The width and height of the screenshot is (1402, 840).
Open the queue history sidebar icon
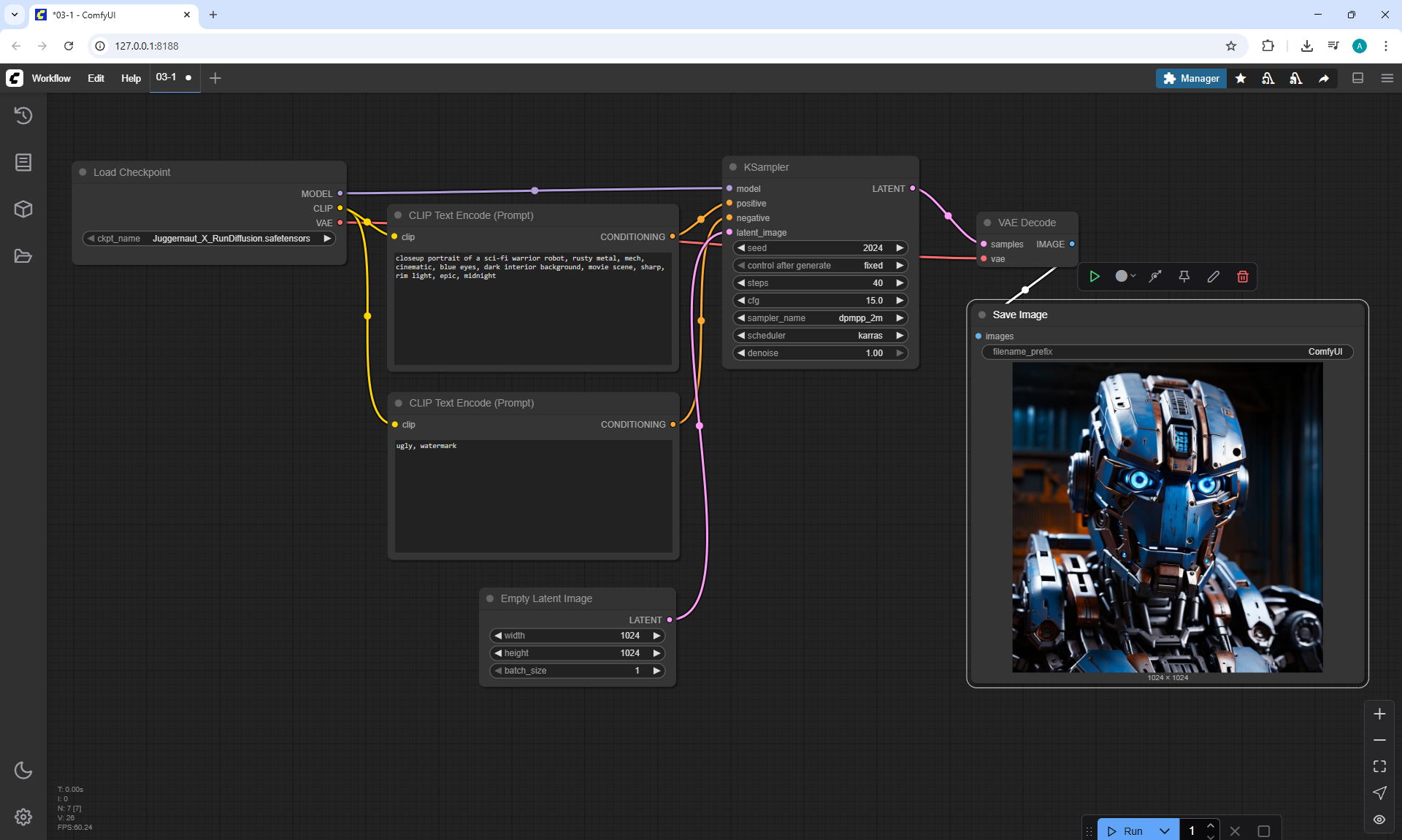(x=23, y=115)
